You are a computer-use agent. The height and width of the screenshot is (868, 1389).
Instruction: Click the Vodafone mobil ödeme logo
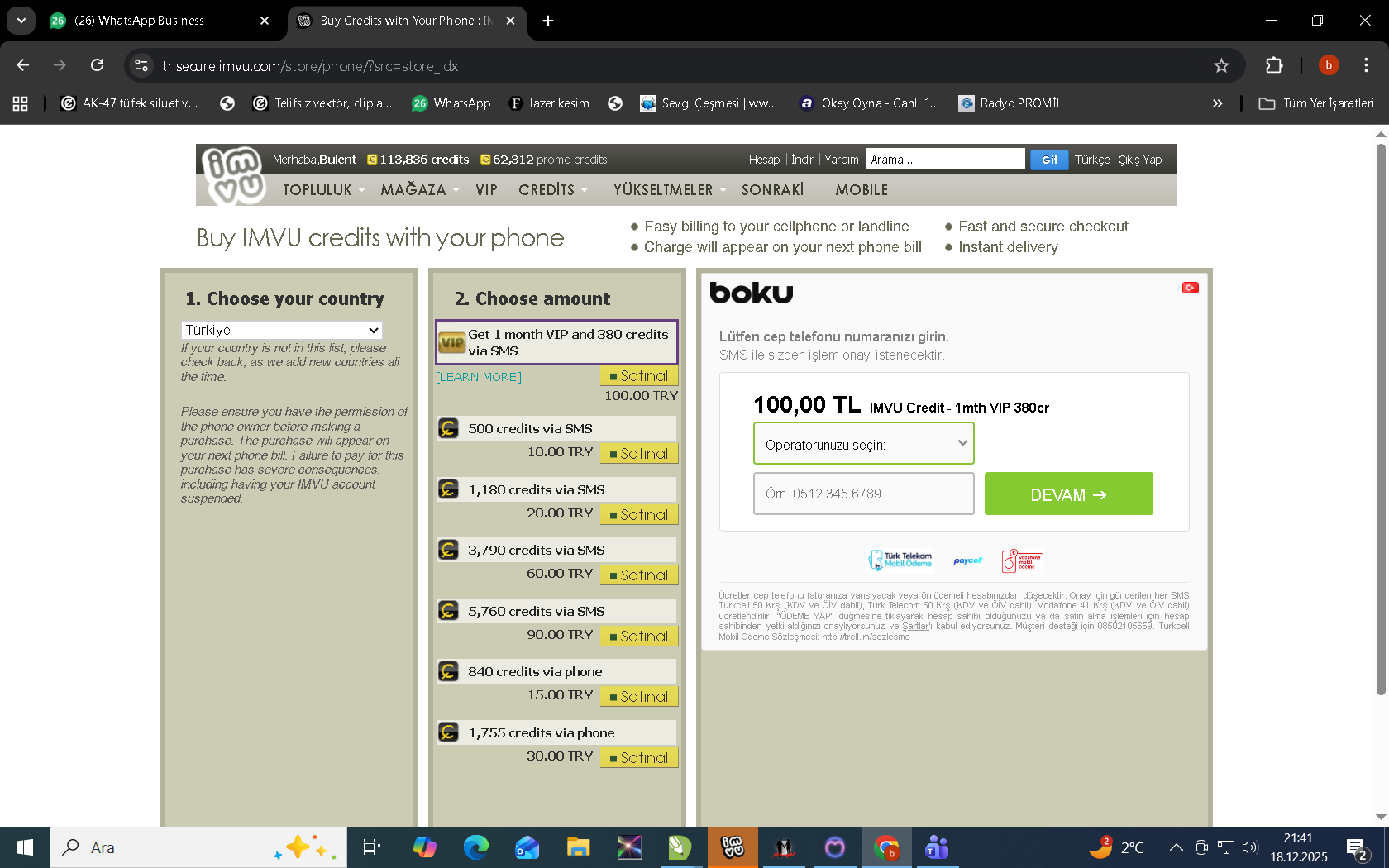tap(1023, 561)
